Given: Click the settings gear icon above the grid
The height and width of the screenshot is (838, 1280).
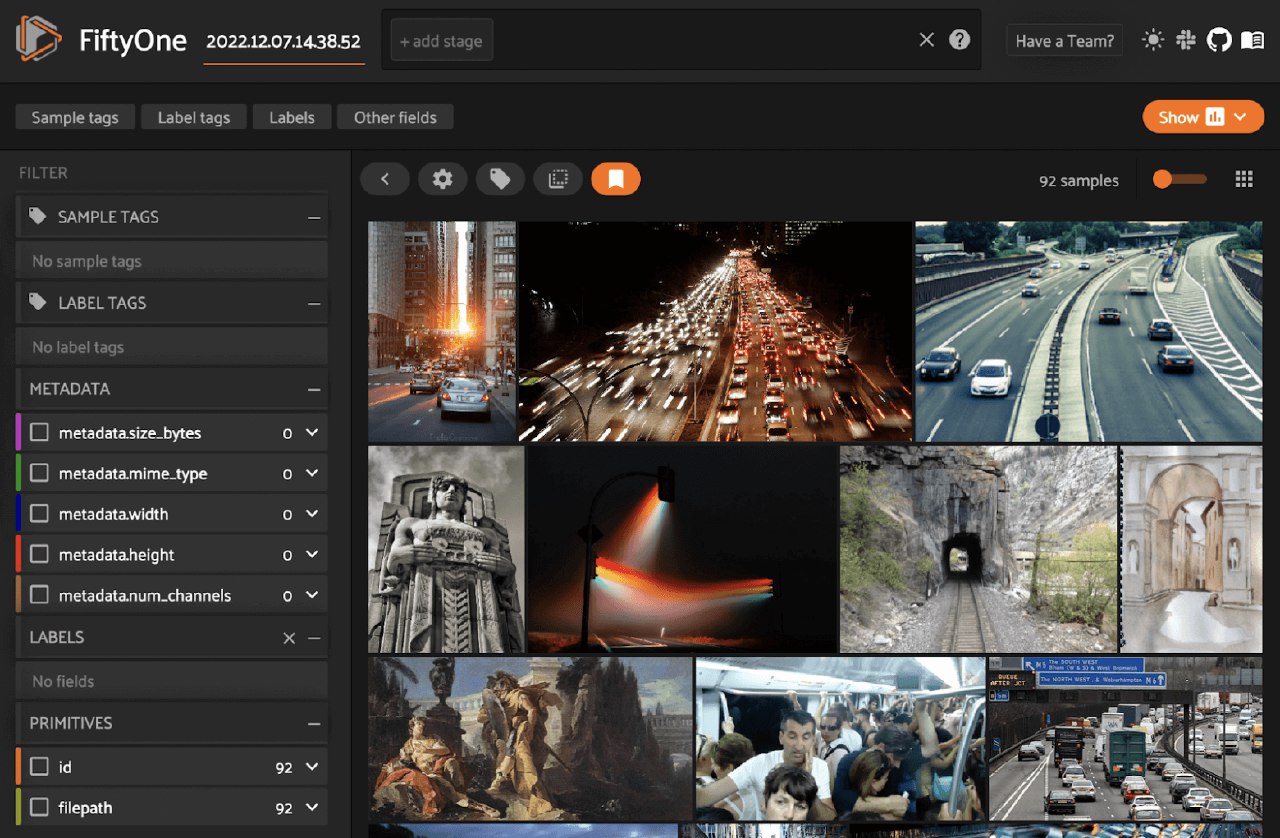Looking at the screenshot, I should pos(442,179).
